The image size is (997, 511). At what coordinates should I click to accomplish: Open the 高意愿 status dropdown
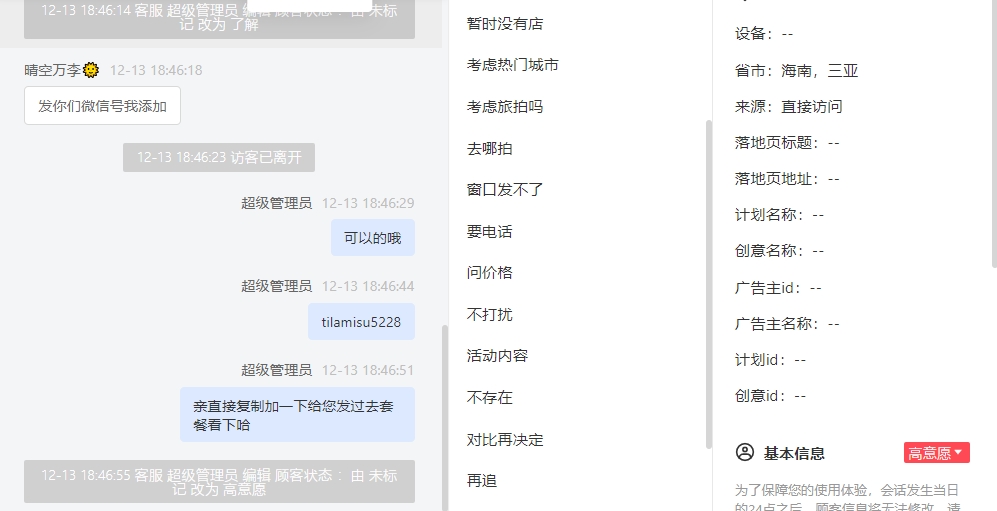click(x=937, y=453)
